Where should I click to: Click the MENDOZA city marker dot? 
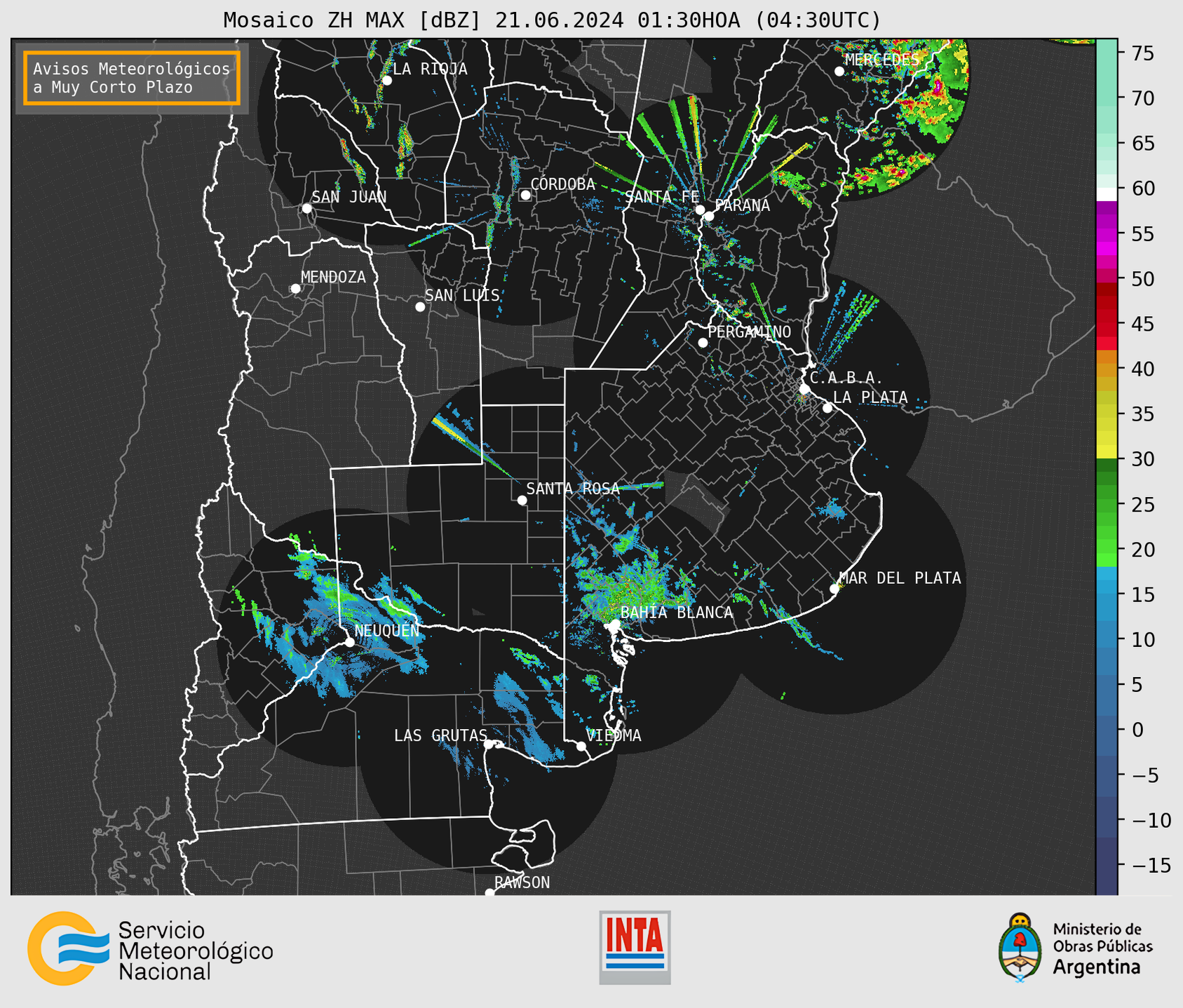(x=295, y=289)
